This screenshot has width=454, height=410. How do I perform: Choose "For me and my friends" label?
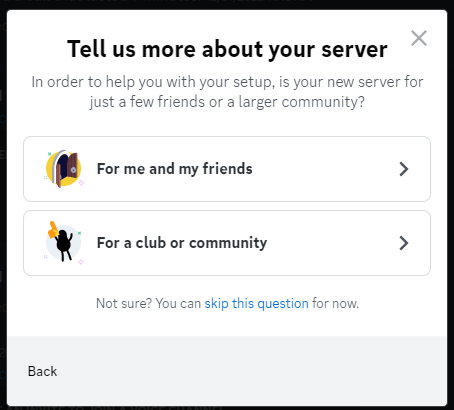click(x=175, y=169)
